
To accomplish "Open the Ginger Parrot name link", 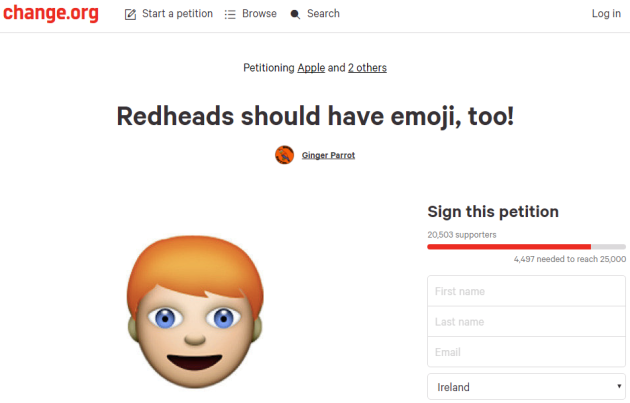I will coord(328,155).
